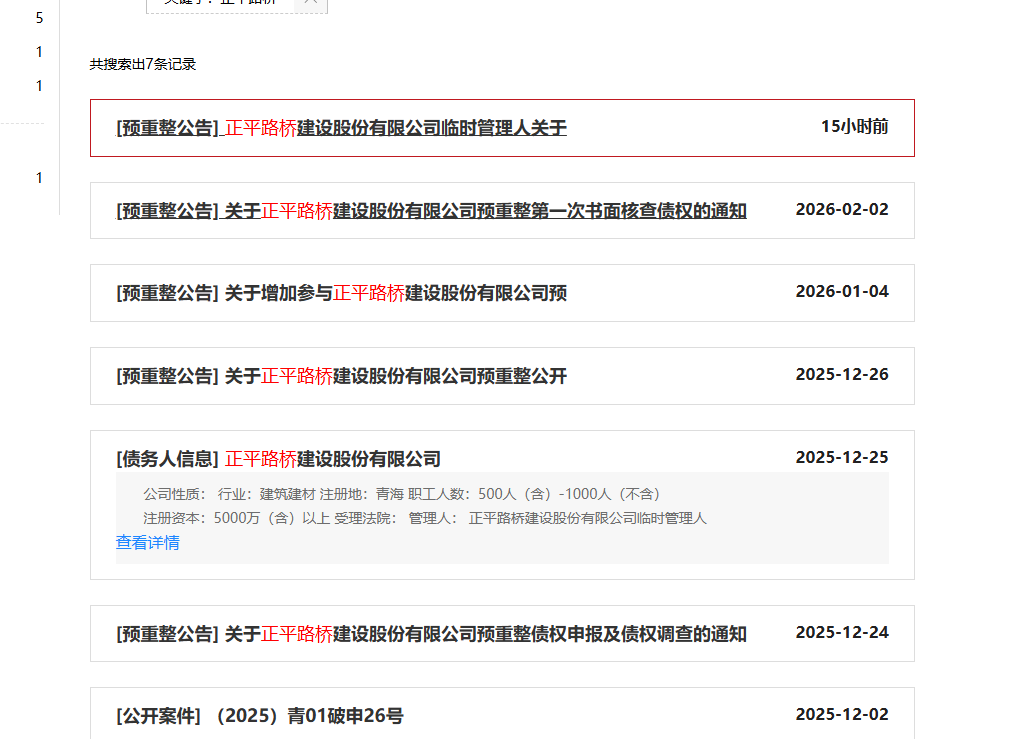Click the date 2025-12-25
The width and height of the screenshot is (1032, 739).
tap(842, 457)
